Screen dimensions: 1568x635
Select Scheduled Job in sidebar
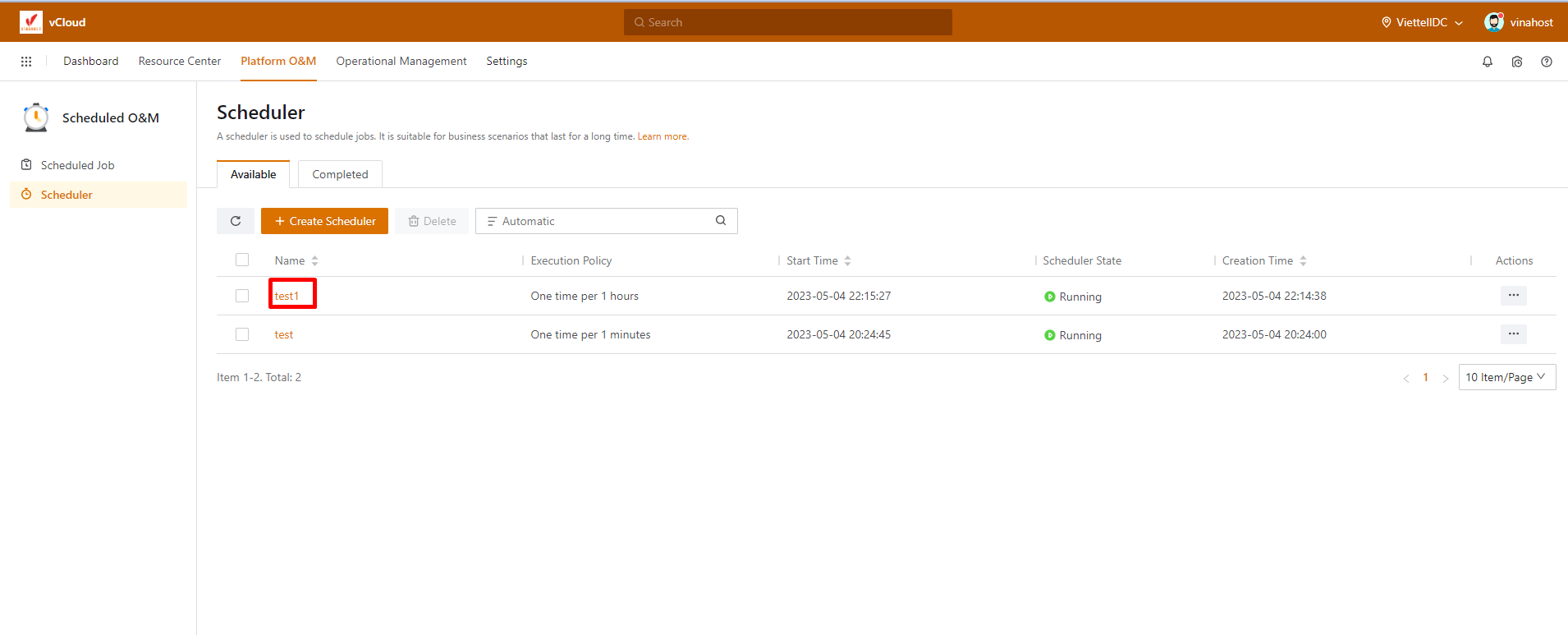pyautogui.click(x=78, y=165)
